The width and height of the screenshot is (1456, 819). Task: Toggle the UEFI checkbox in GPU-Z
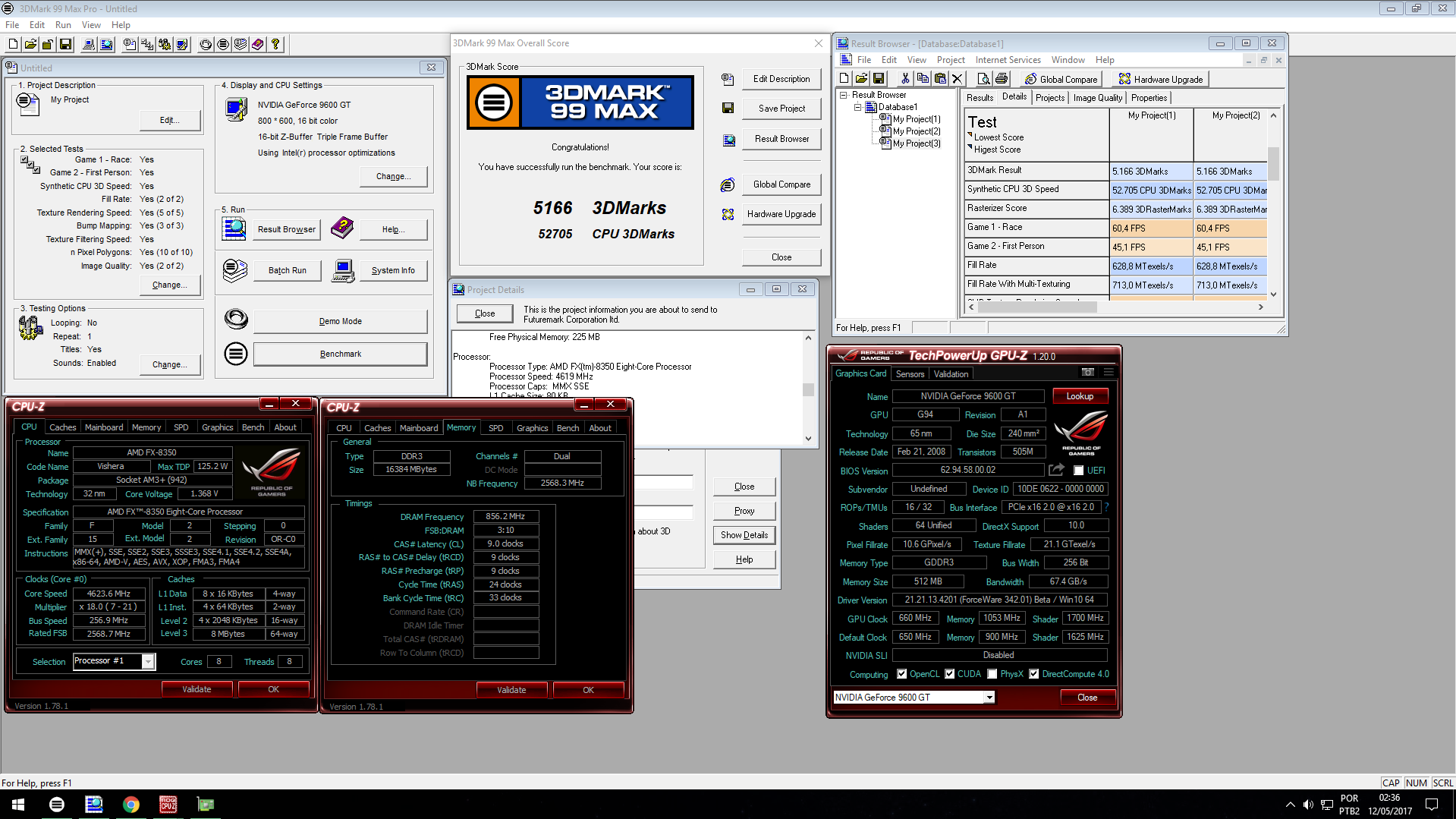(1078, 471)
